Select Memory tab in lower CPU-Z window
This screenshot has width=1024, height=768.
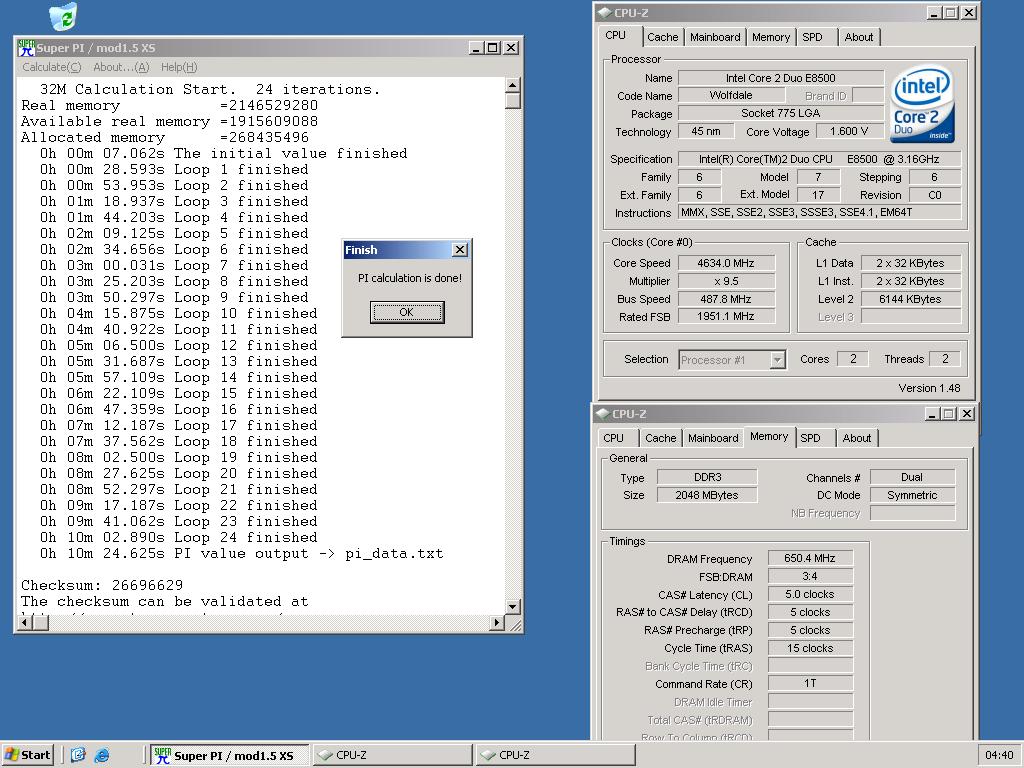769,436
